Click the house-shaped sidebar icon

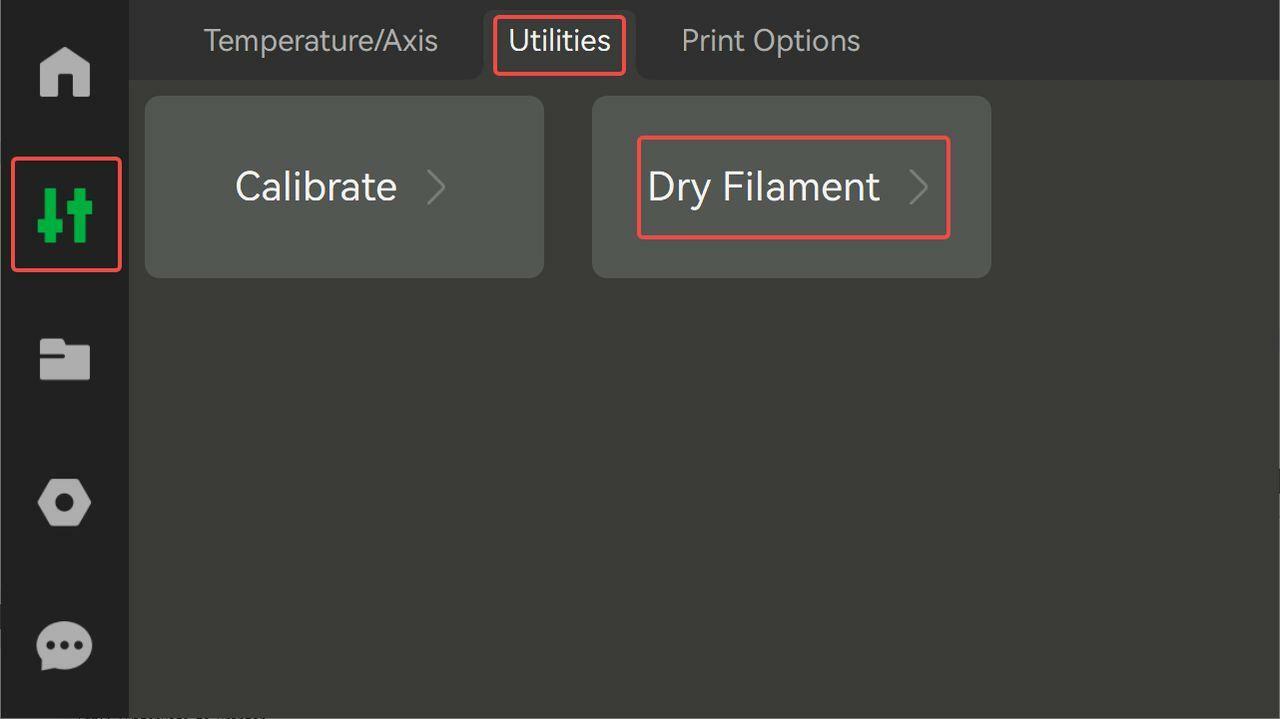65,72
